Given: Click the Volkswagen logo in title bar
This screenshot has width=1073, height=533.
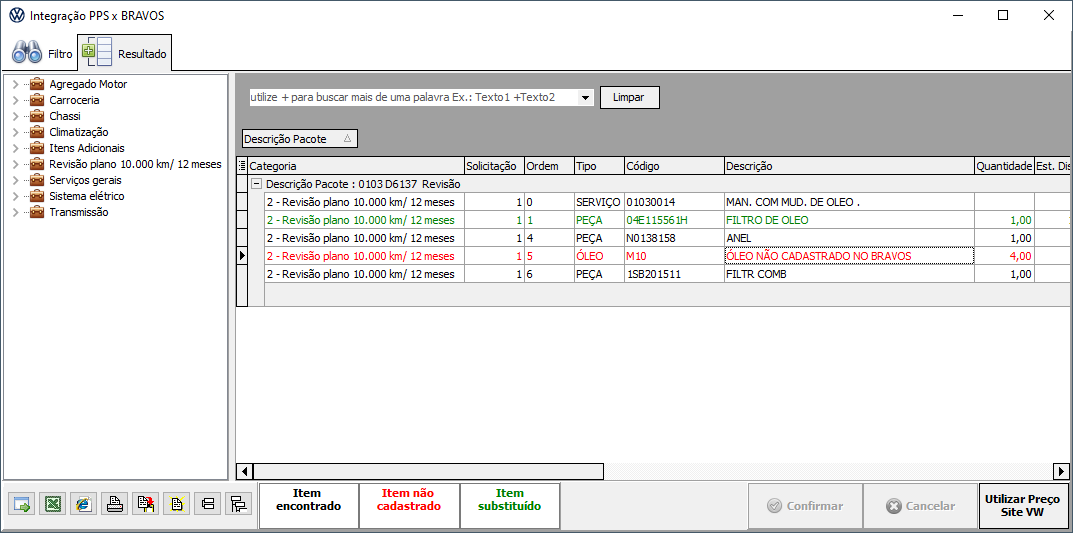Looking at the screenshot, I should (x=16, y=15).
